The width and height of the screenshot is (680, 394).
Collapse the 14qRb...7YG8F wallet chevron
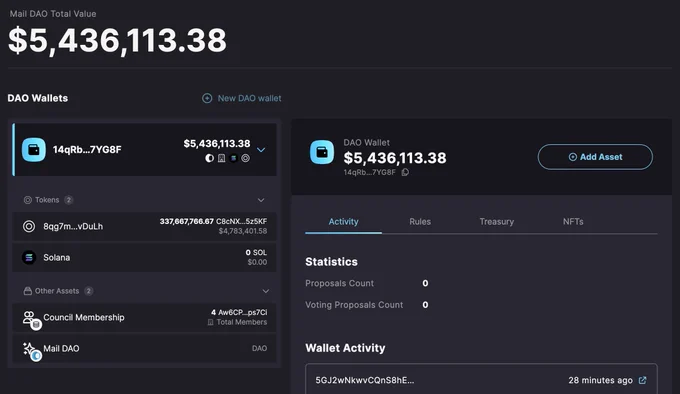pyautogui.click(x=261, y=150)
